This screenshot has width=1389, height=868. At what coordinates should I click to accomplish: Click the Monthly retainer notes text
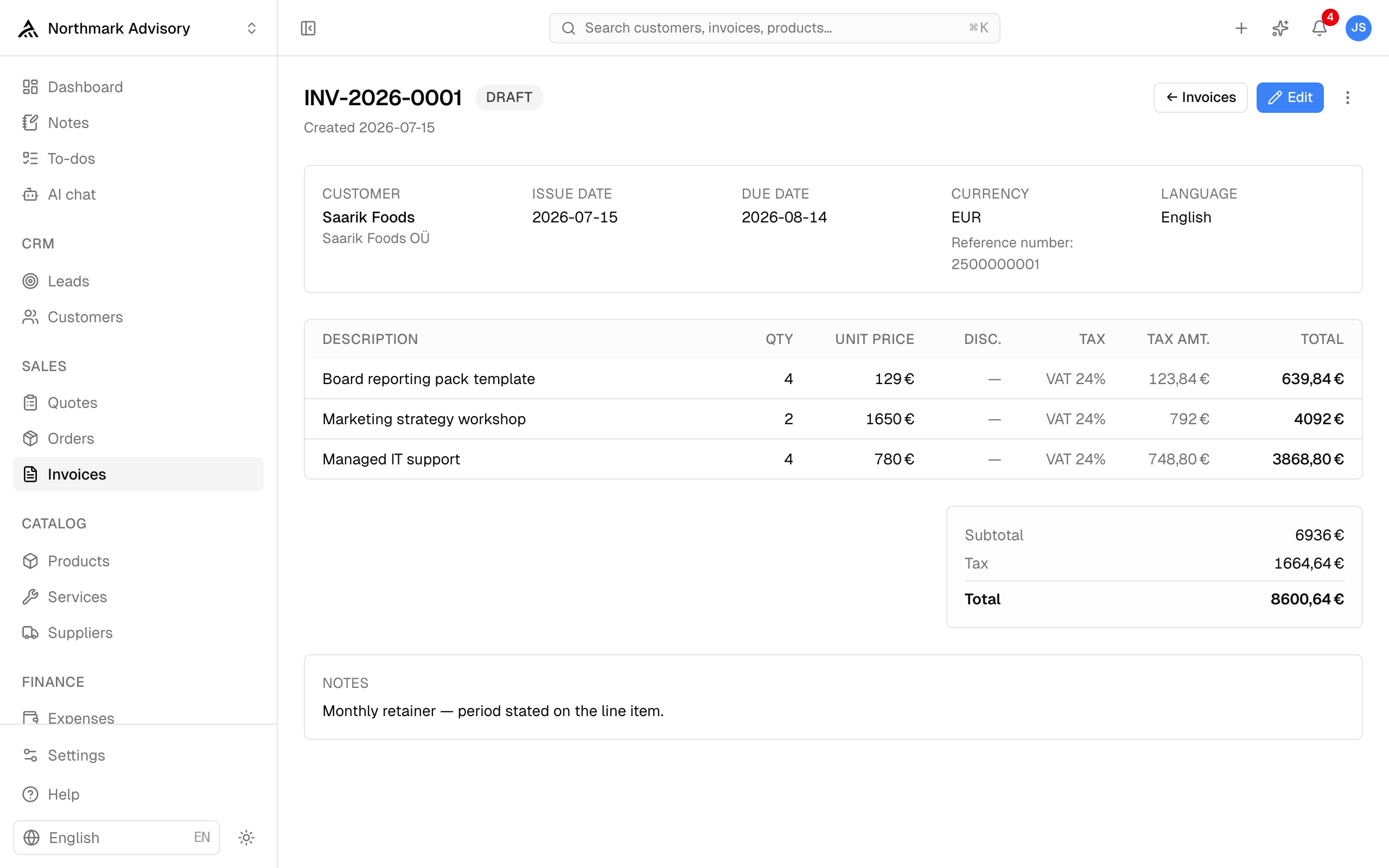(x=493, y=711)
